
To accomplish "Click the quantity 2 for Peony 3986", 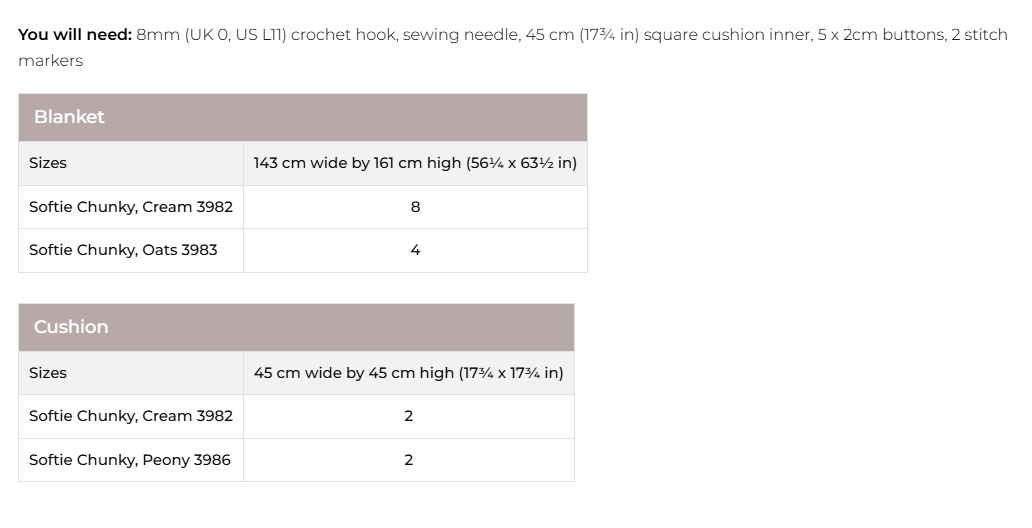I will point(408,460).
